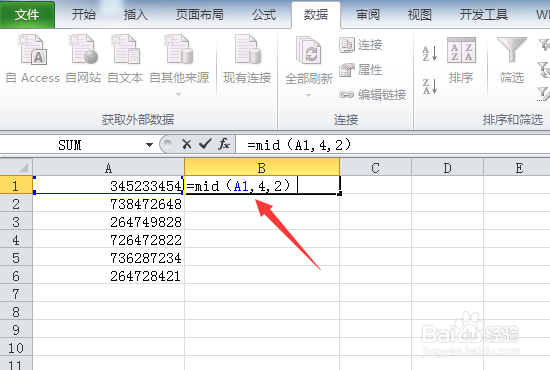
Task: Cancel formula entry with X
Action: pos(187,144)
